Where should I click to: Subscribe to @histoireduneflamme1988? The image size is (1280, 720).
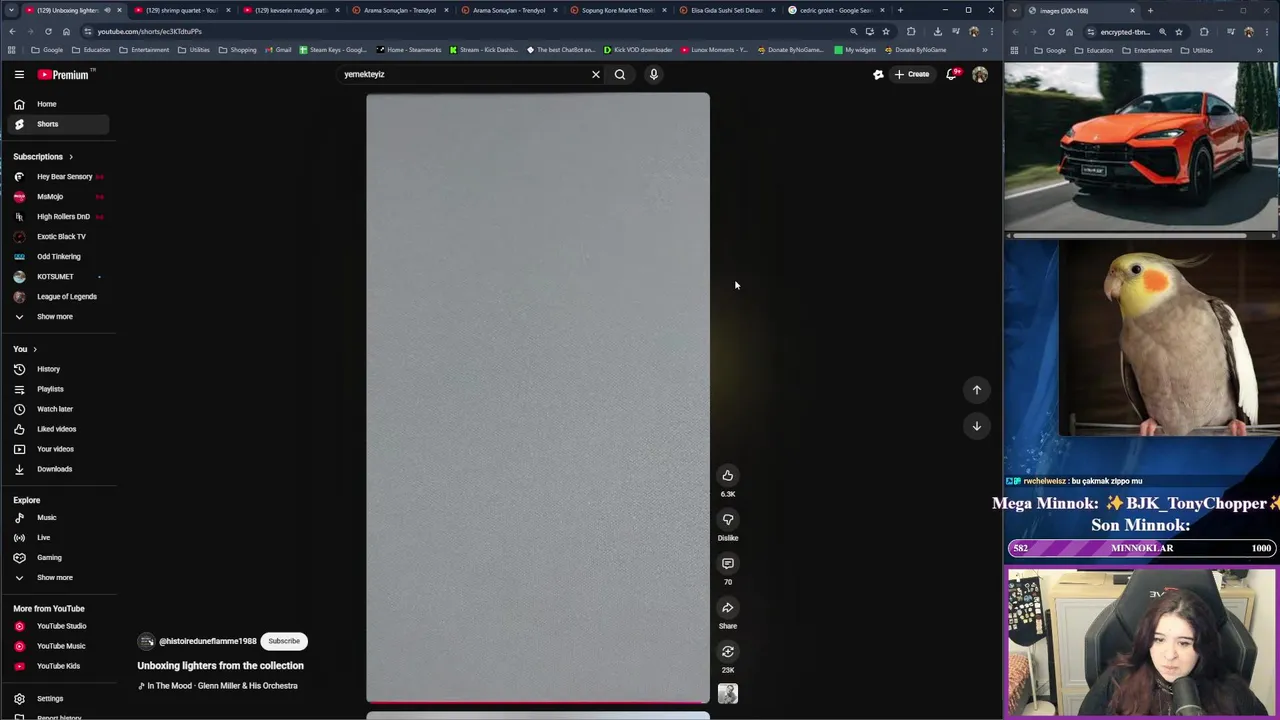click(284, 641)
